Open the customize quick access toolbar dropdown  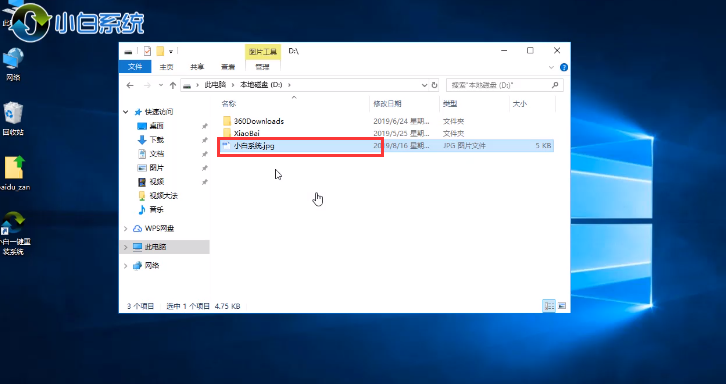(171, 51)
